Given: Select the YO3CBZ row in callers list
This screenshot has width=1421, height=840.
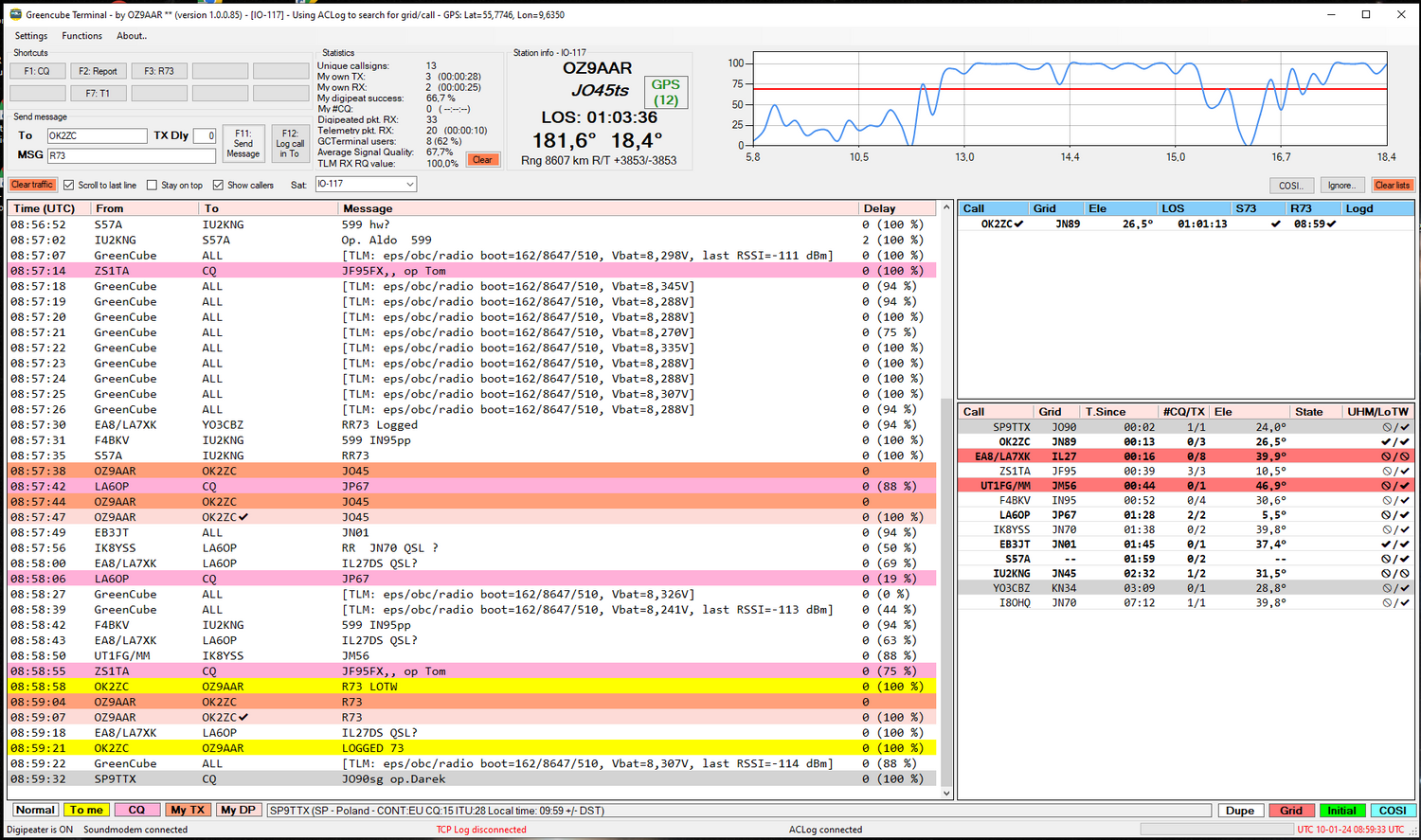Looking at the screenshot, I should click(1186, 588).
